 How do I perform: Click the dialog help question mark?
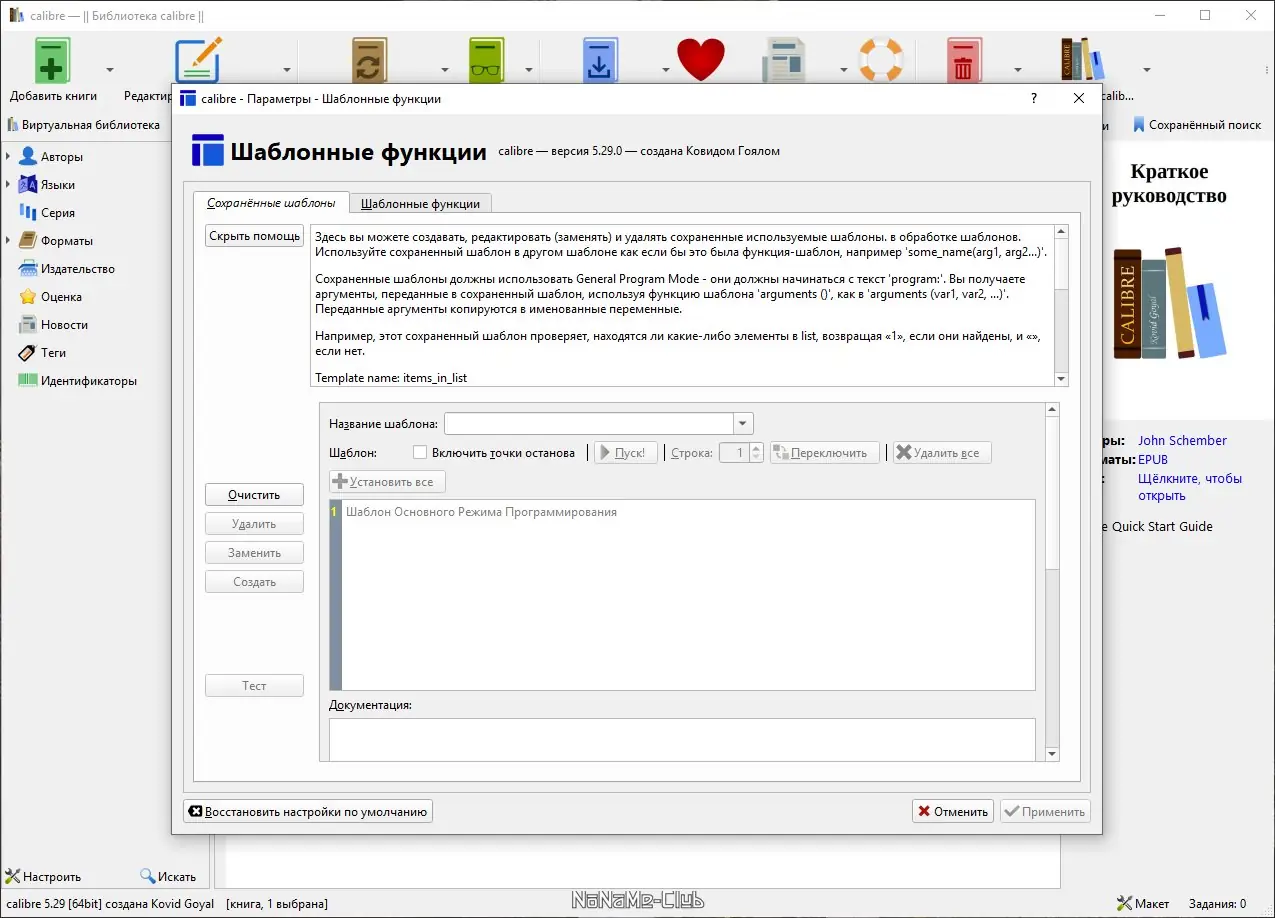pos(1034,98)
